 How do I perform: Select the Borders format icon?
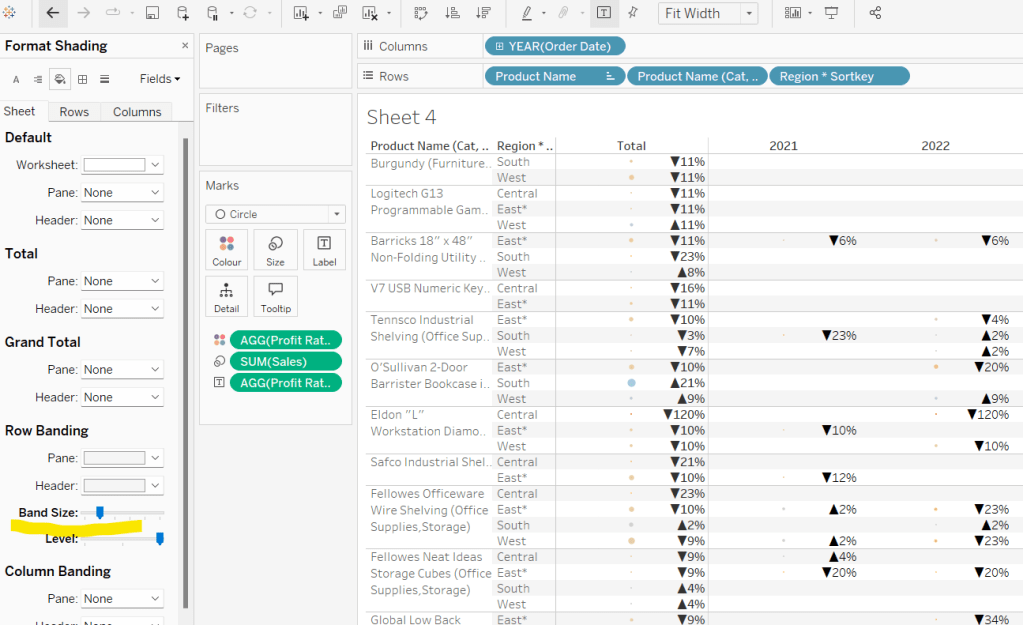pos(83,79)
